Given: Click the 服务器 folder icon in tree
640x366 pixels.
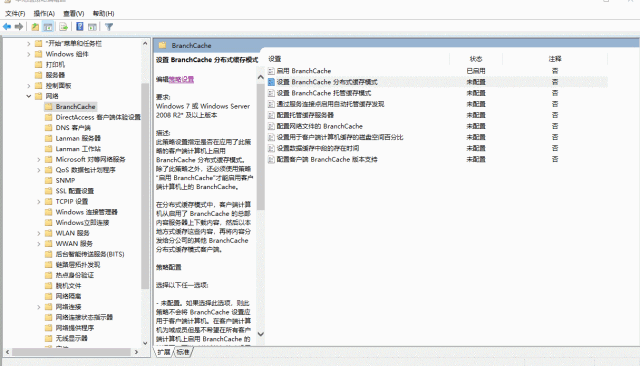Looking at the screenshot, I should (39, 75).
